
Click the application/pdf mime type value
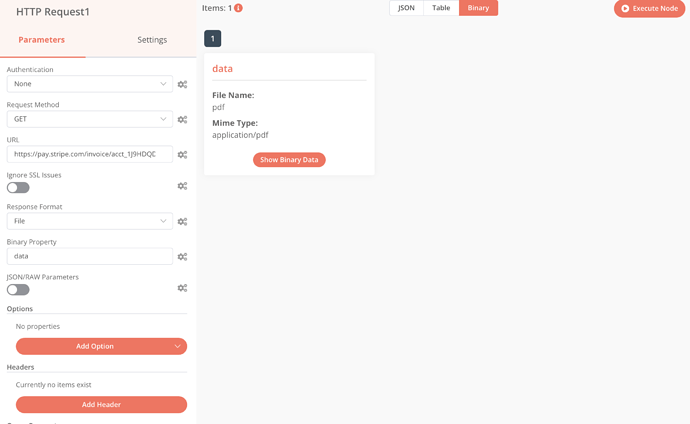click(240, 135)
